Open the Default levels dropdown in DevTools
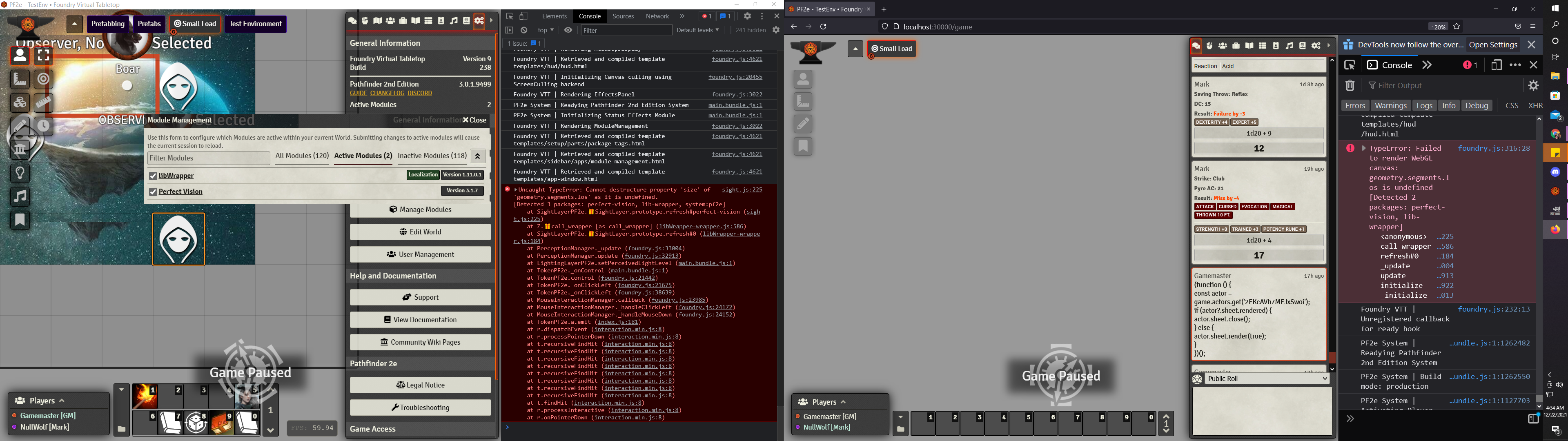1568x441 pixels. click(x=697, y=30)
